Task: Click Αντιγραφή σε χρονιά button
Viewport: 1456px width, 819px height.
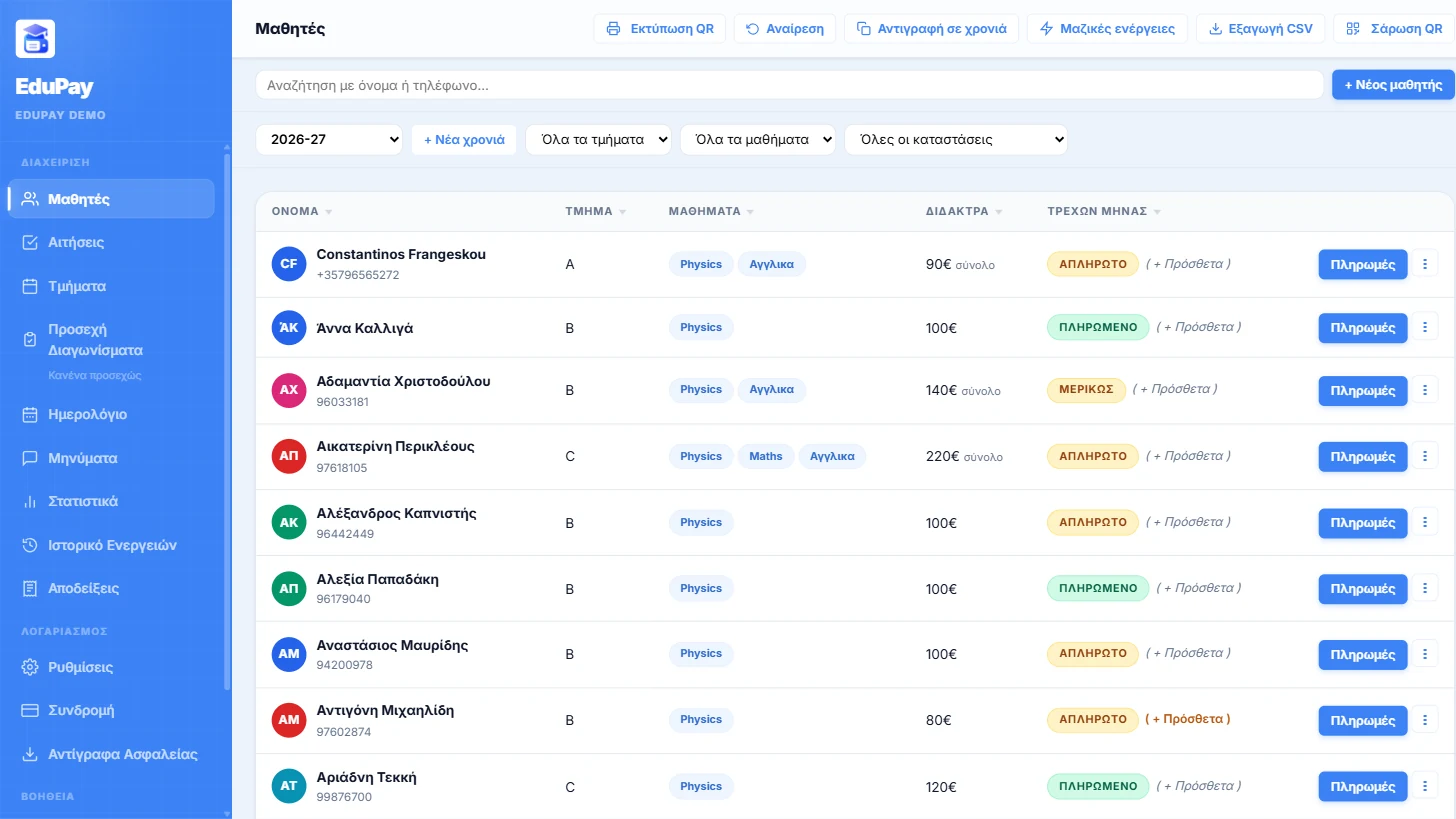Action: click(932, 28)
